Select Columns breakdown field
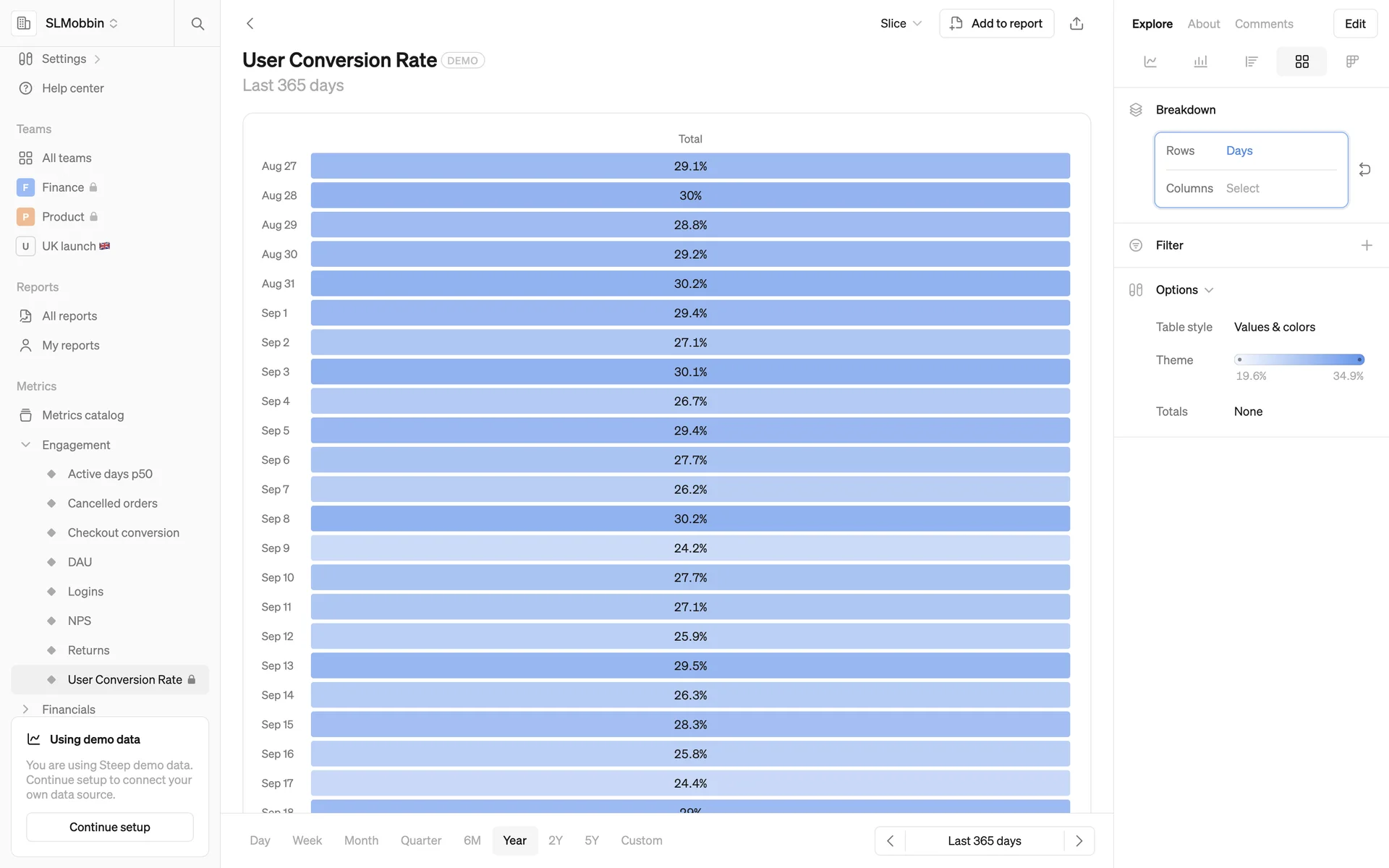 [1243, 188]
